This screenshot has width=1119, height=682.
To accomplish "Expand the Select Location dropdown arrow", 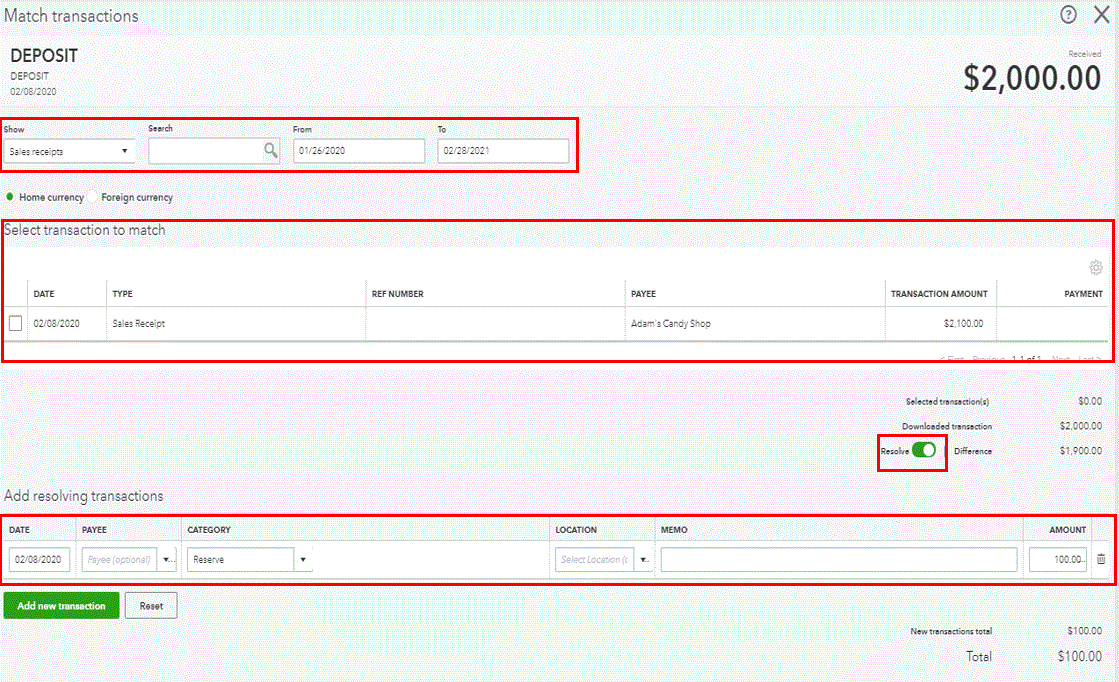I will 644,559.
